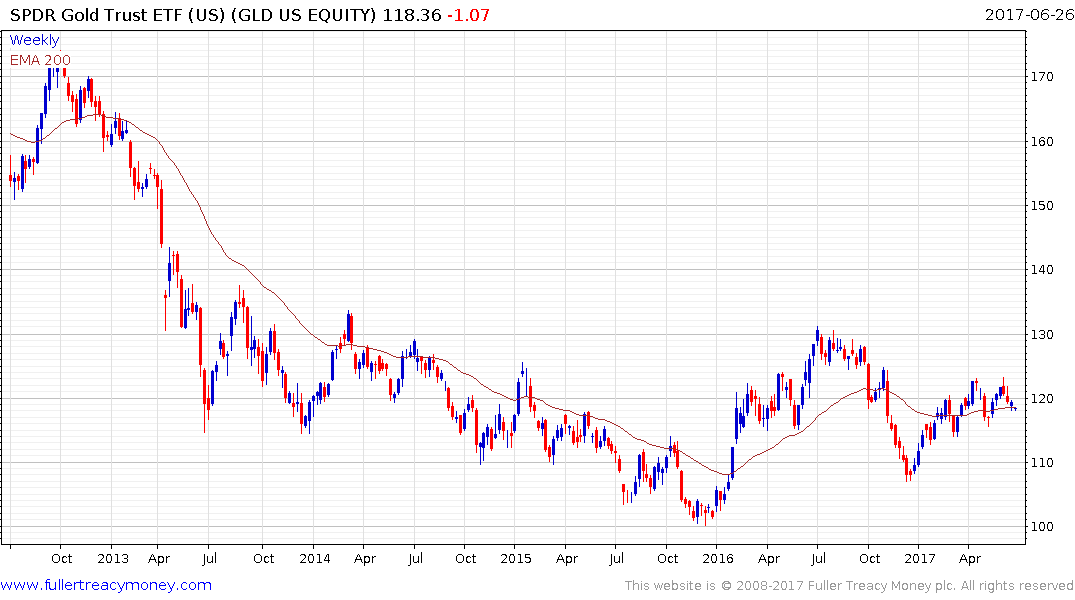Click the 2013 year axis label

coord(112,558)
